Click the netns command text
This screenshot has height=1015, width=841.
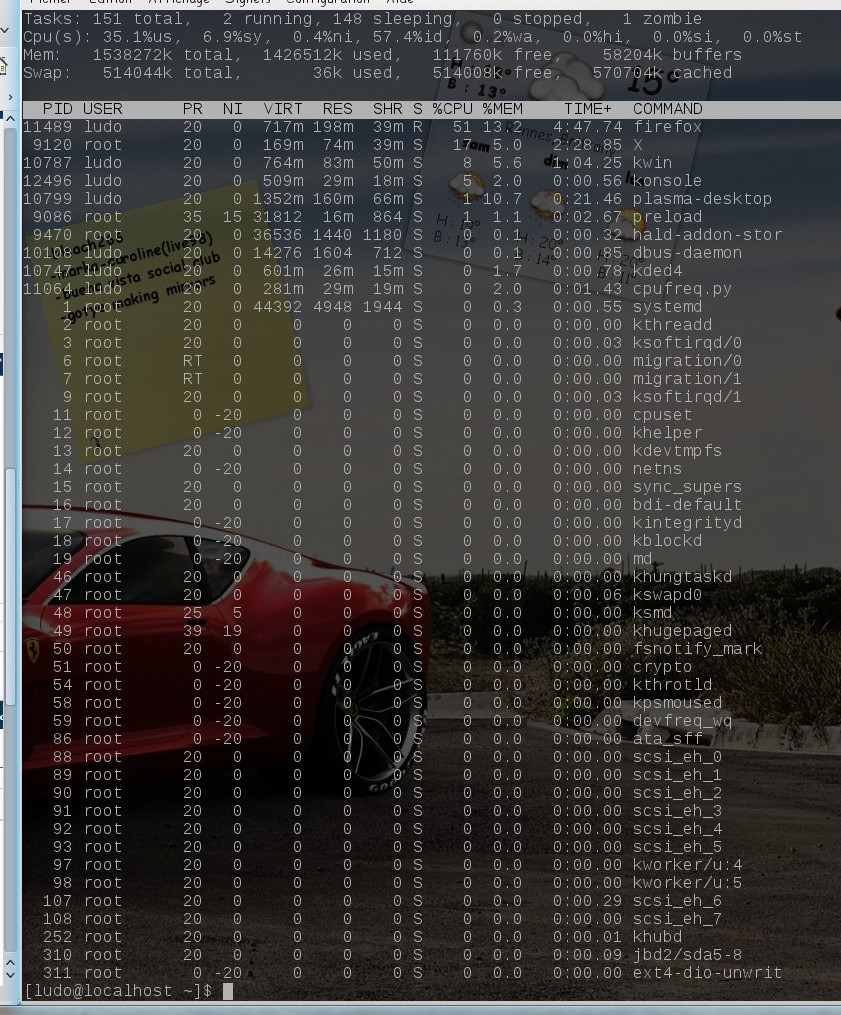tap(658, 469)
